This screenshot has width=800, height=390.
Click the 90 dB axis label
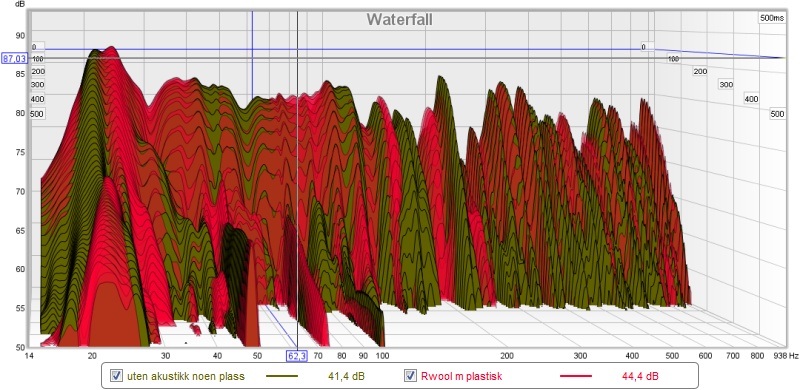tap(20, 36)
